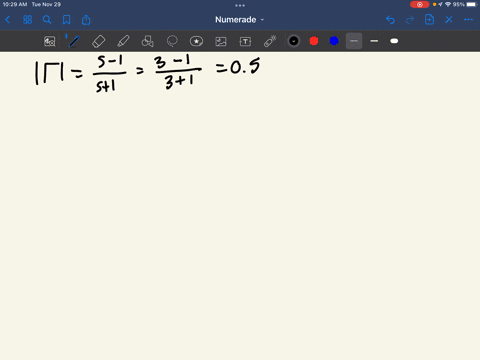Image resolution: width=480 pixels, height=360 pixels.
Task: Tap the three-dot multitasking handle
Action: pos(240,5)
